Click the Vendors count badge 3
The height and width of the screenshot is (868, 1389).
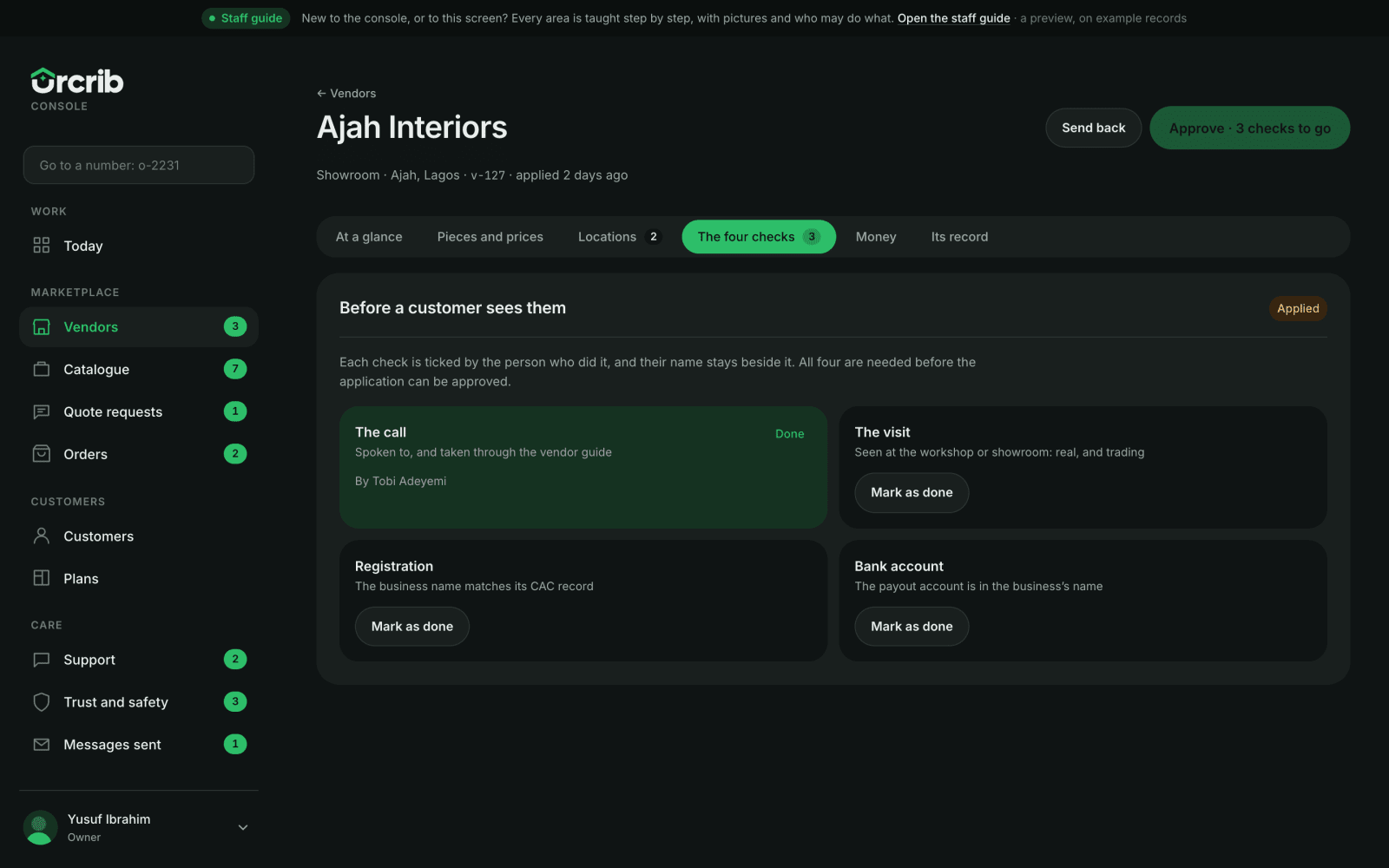pos(235,326)
